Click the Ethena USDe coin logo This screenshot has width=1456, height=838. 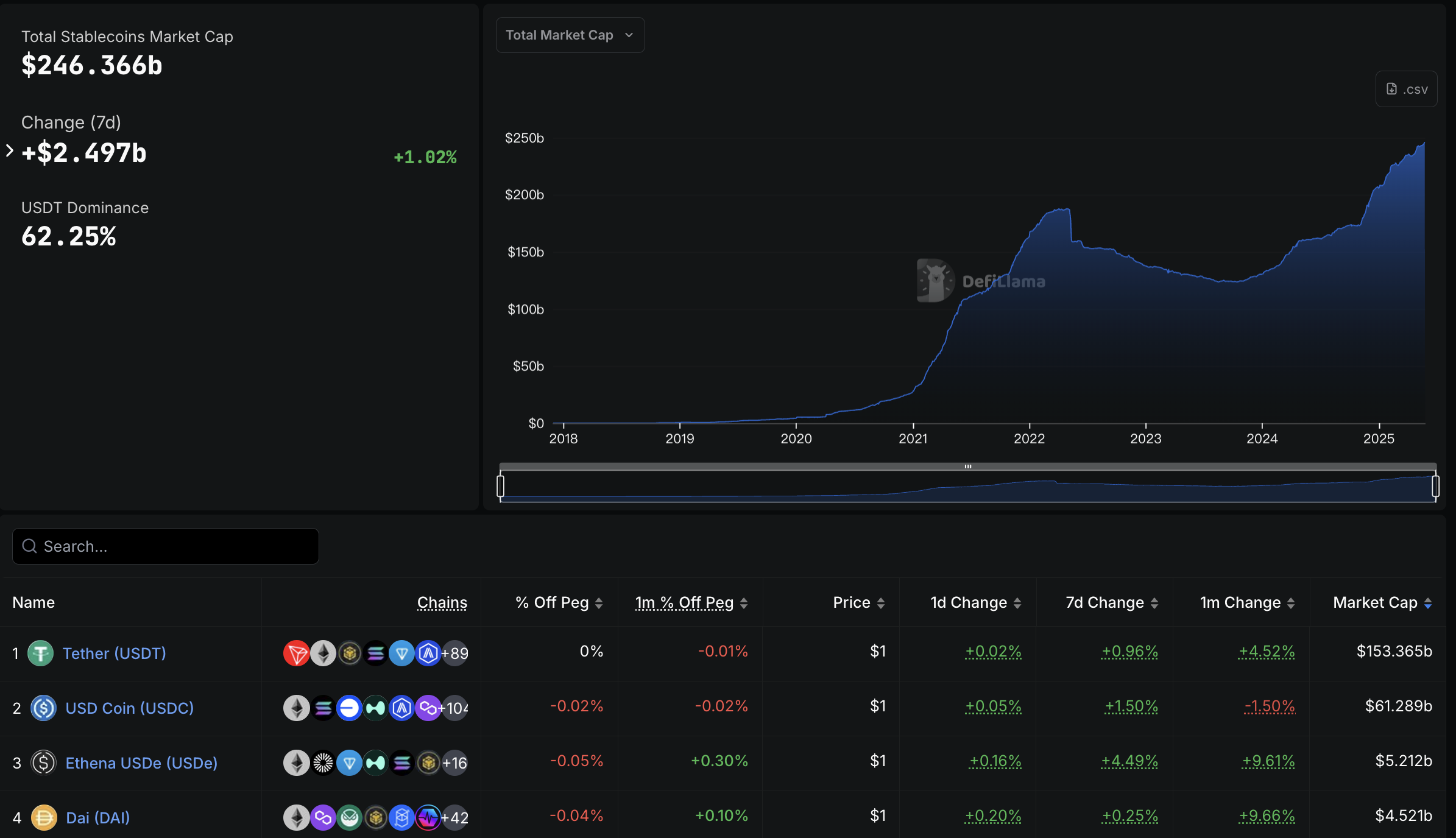tap(43, 762)
